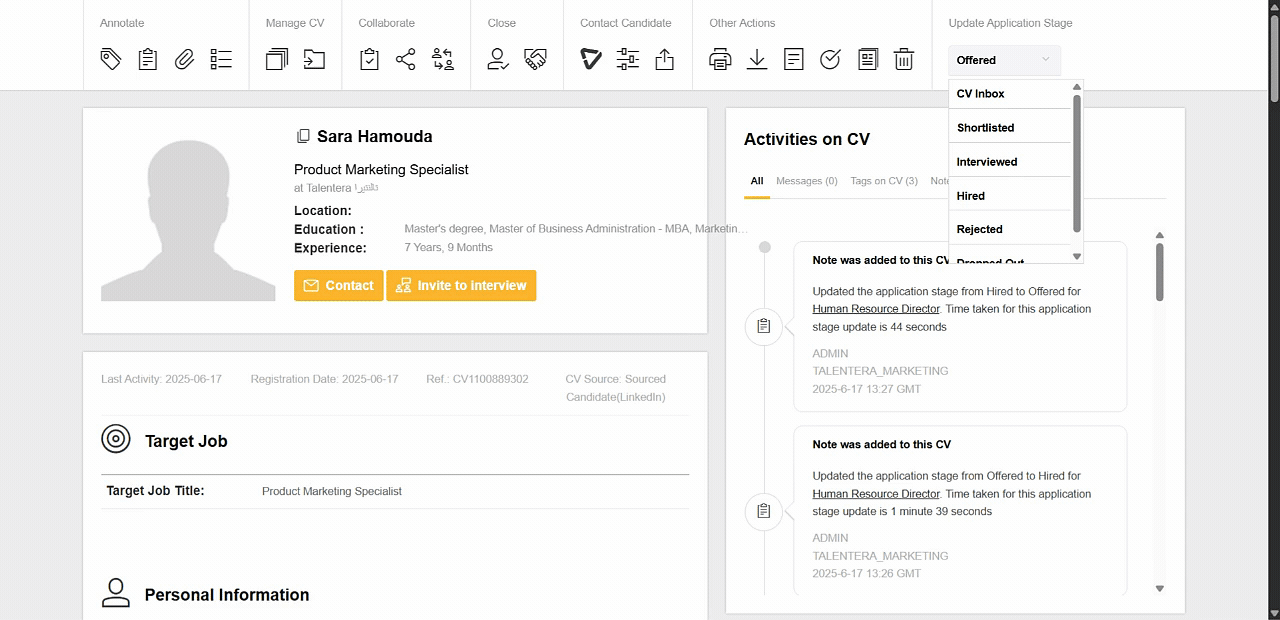This screenshot has width=1280, height=620.
Task: Click the copy icon beside Sara Hamouda
Action: point(303,136)
